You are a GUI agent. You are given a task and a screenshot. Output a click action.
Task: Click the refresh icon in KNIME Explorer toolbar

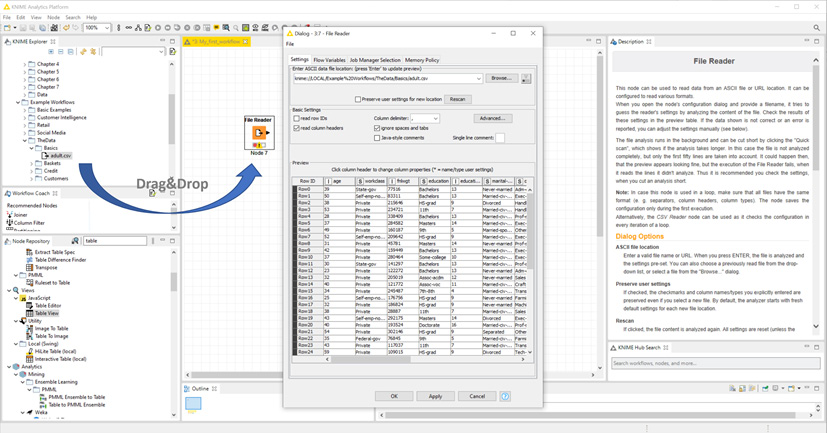pyautogui.click(x=83, y=52)
